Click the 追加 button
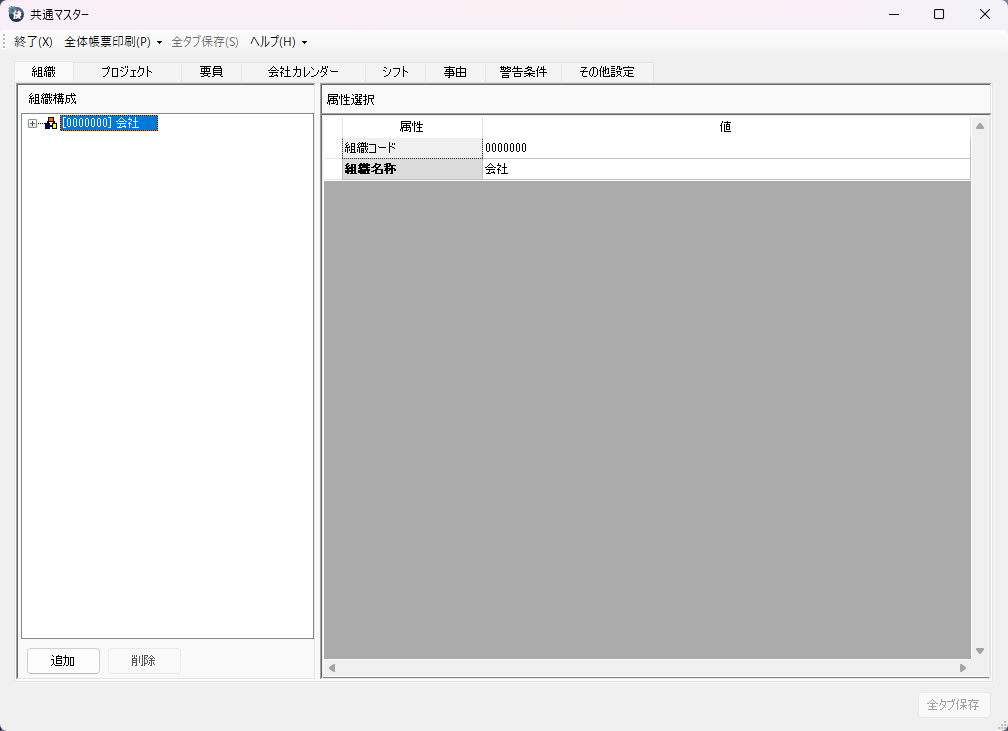 [x=63, y=661]
